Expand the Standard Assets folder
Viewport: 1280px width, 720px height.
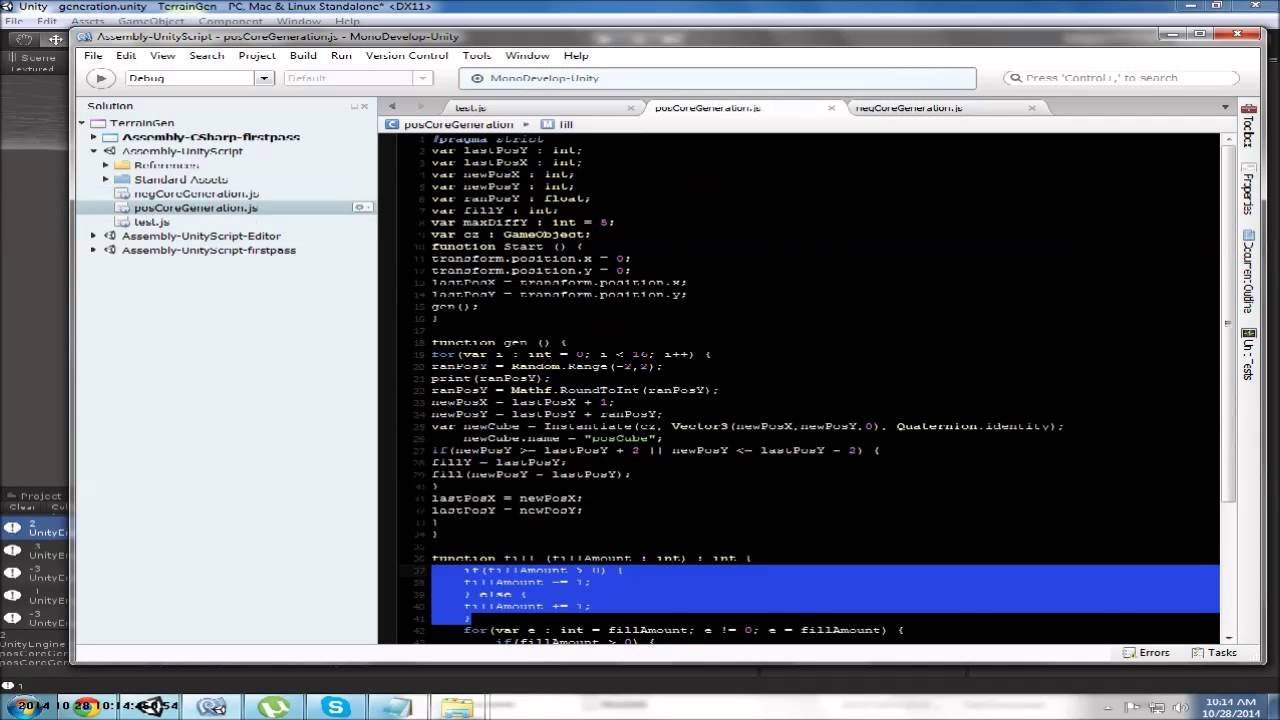tap(105, 179)
